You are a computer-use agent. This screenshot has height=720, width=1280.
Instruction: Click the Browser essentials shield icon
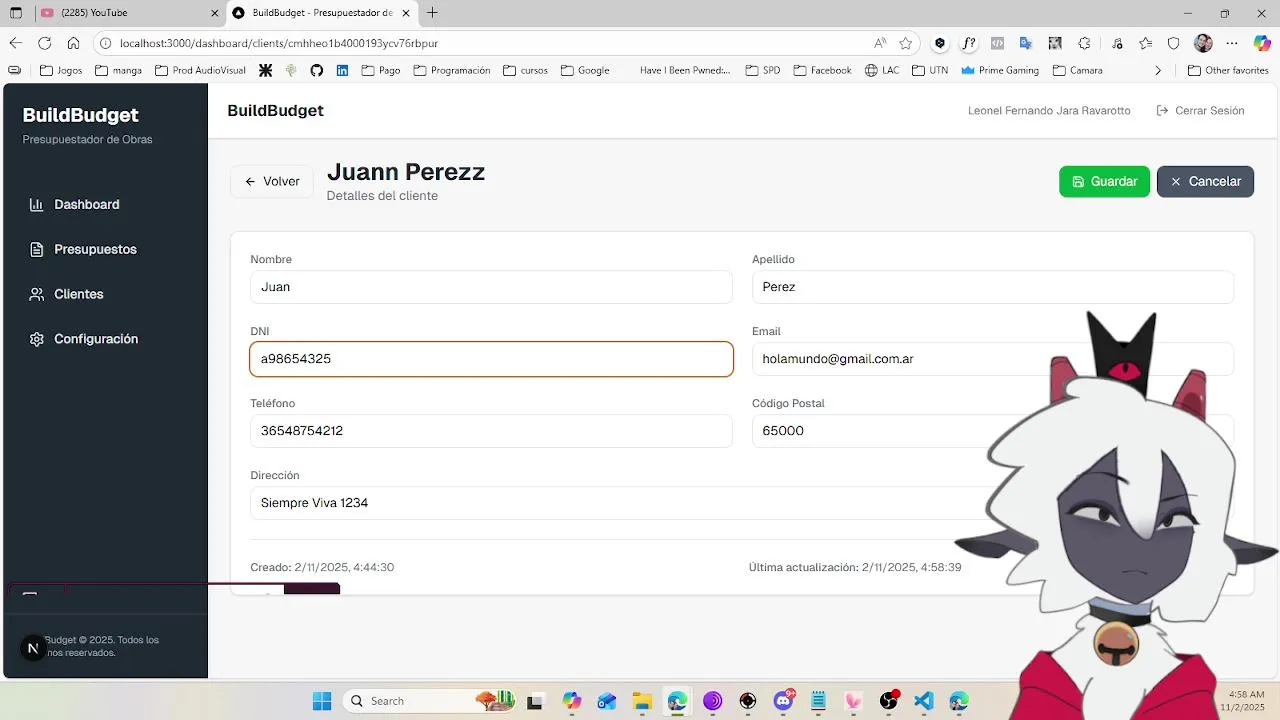[x=1174, y=43]
